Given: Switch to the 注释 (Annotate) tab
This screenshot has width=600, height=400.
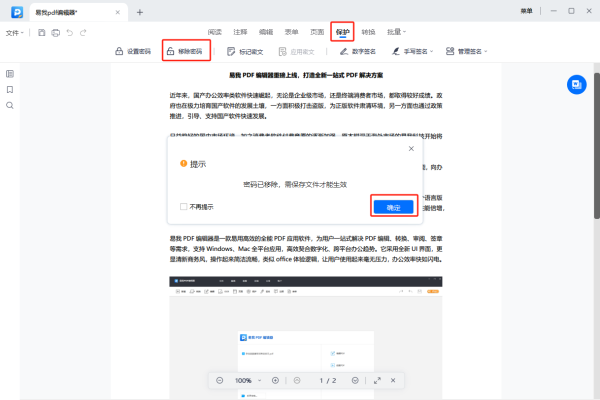Looking at the screenshot, I should click(x=240, y=32).
